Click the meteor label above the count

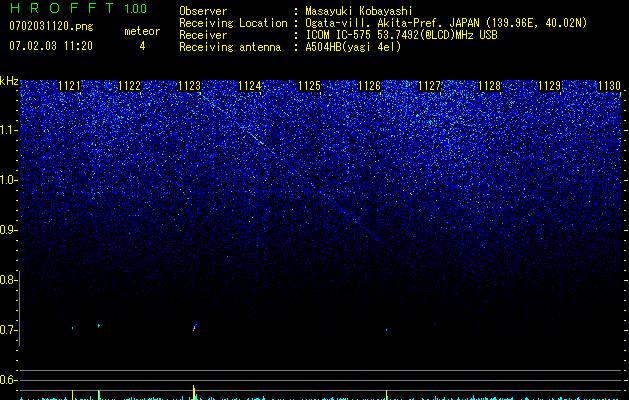point(142,31)
